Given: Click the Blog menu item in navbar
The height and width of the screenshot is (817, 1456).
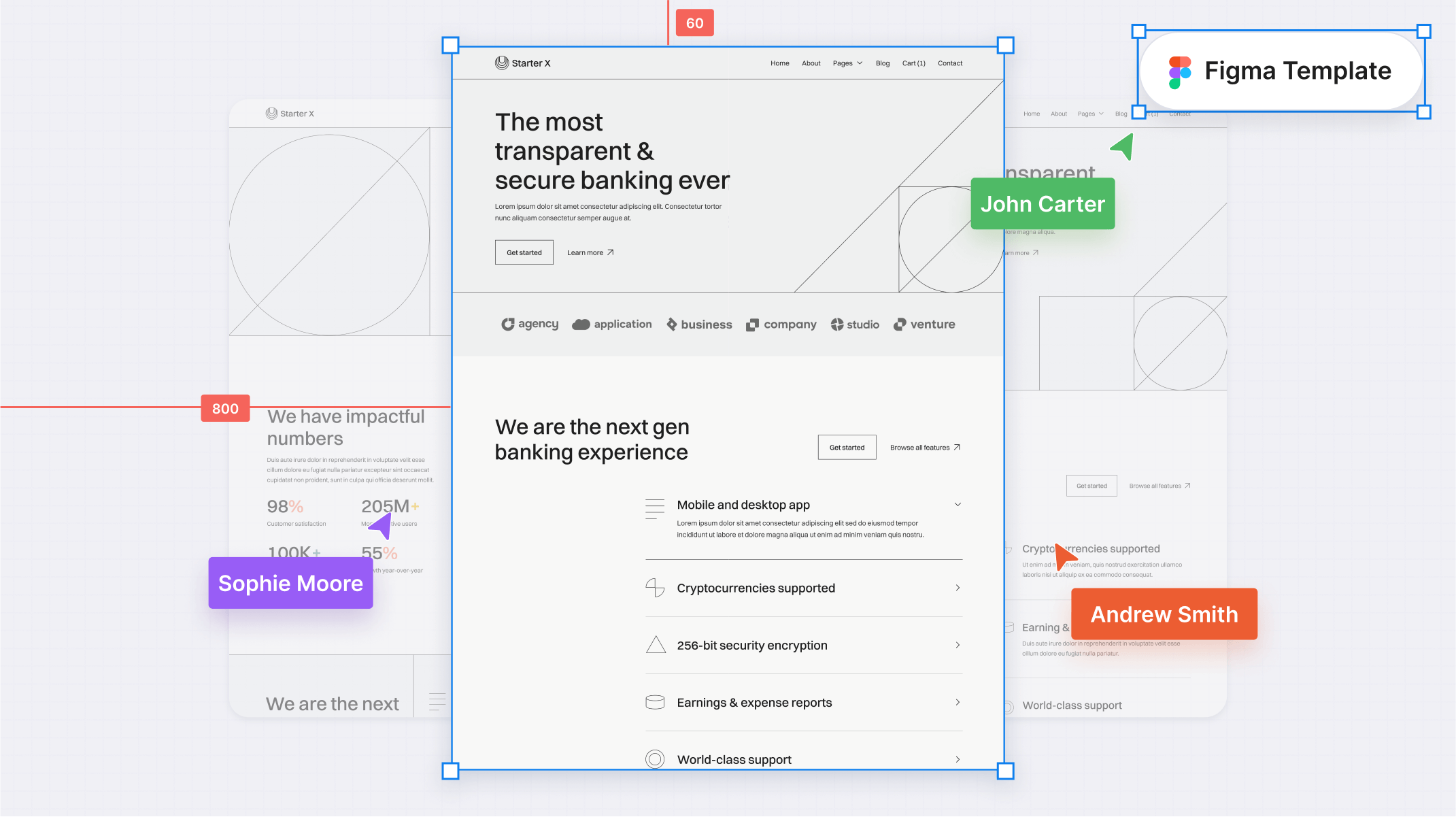Looking at the screenshot, I should tap(882, 63).
